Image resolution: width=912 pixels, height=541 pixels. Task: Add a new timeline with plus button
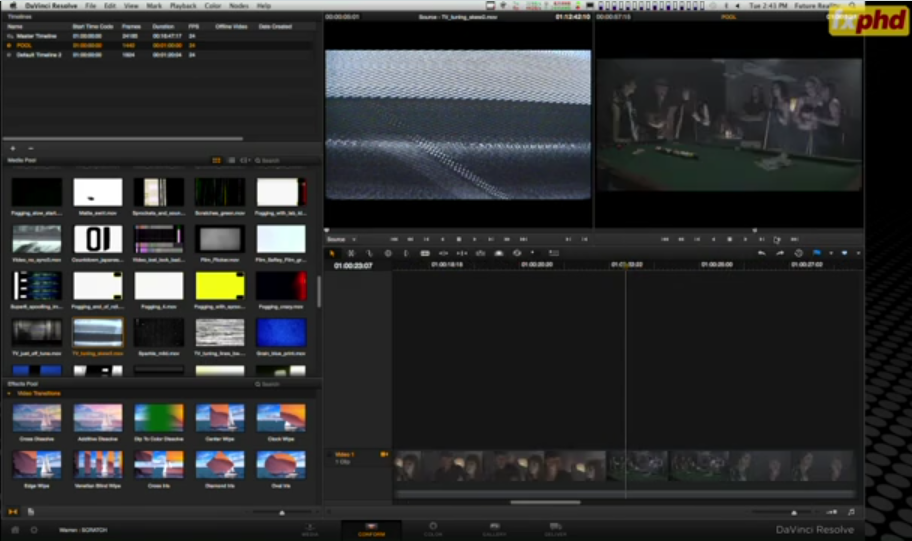13,148
